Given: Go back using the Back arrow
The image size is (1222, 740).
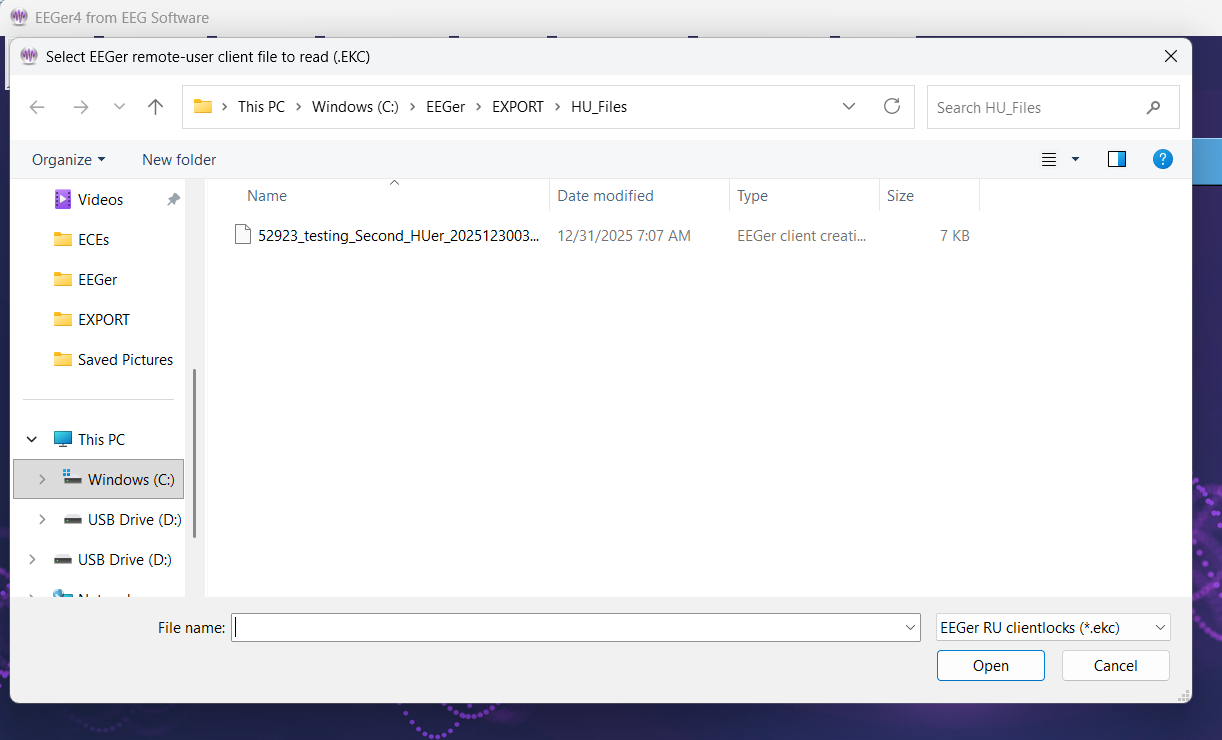Looking at the screenshot, I should point(37,107).
